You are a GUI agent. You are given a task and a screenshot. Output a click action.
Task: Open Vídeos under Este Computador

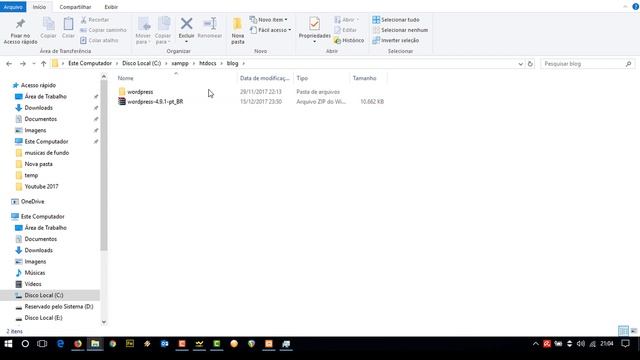pos(33,284)
